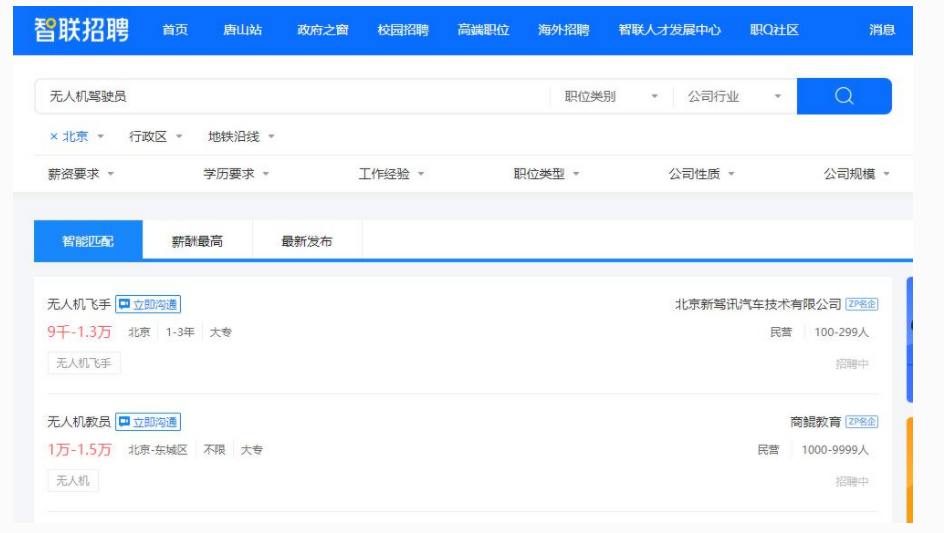Open 校园招聘 navigation item

pyautogui.click(x=403, y=30)
